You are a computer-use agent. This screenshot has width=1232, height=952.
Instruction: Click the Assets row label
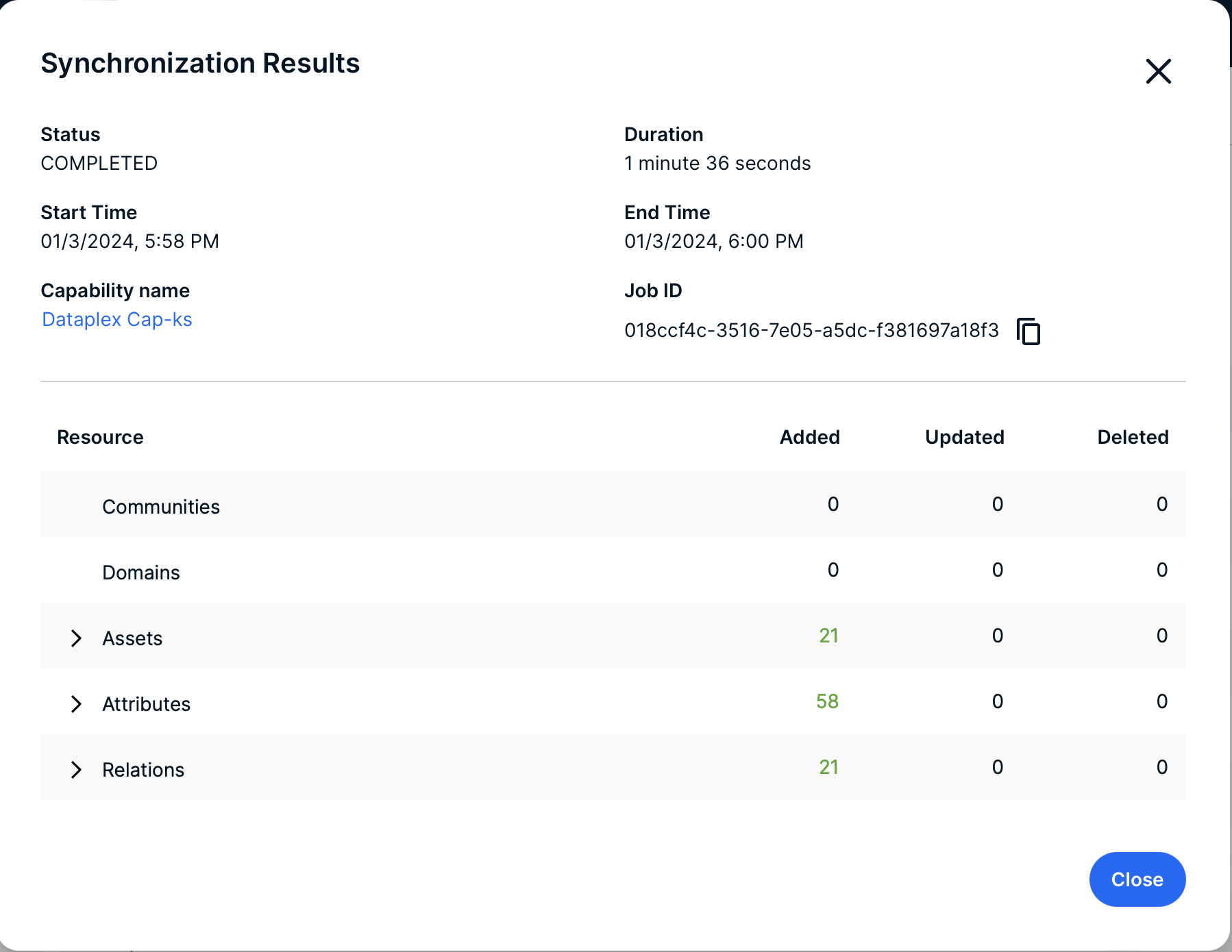[x=132, y=638]
